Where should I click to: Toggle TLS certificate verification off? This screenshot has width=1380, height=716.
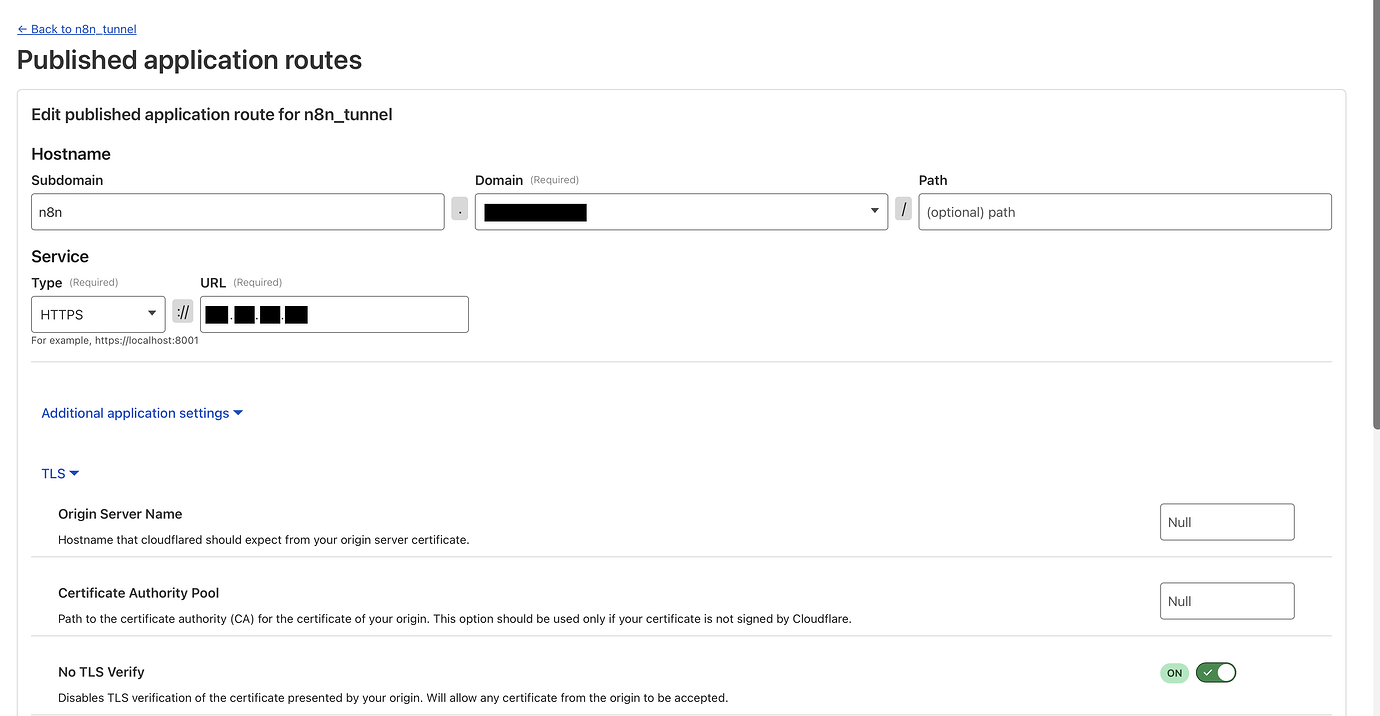(1216, 672)
